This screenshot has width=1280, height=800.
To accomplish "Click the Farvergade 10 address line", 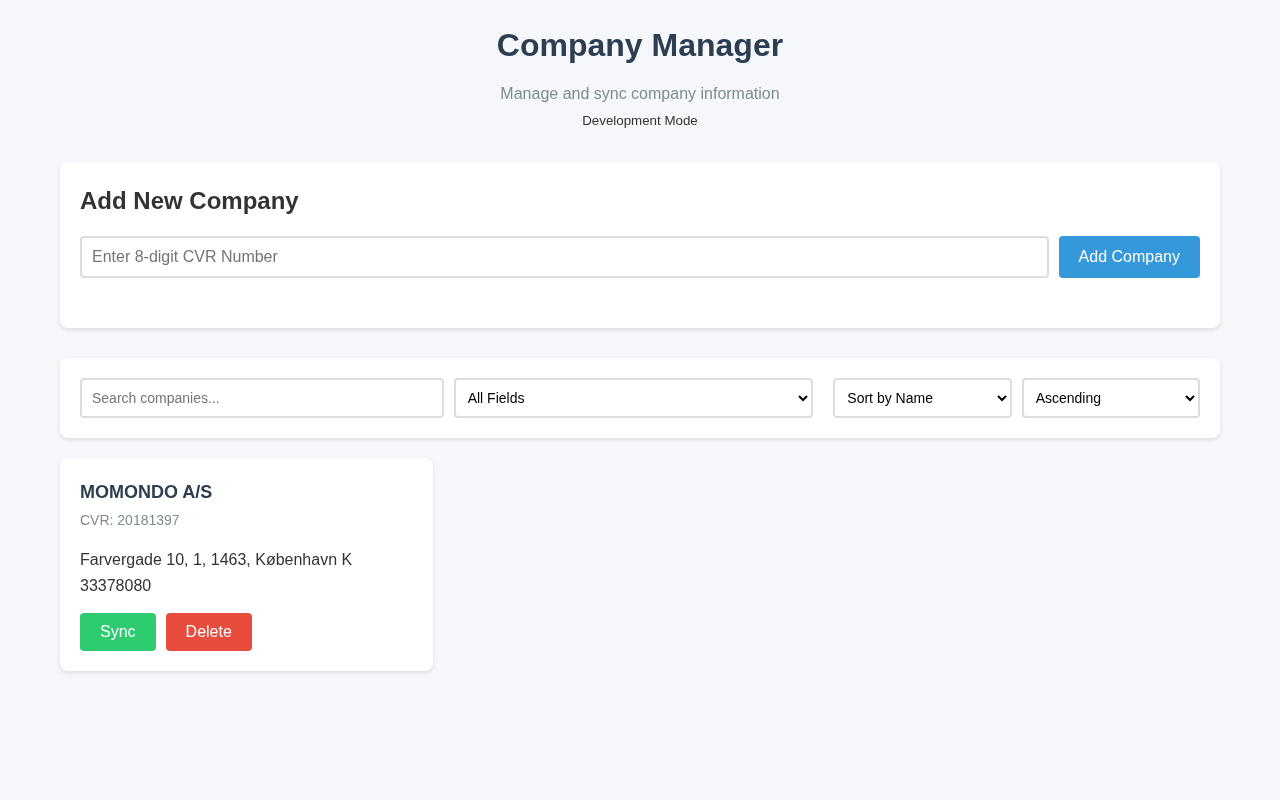I will click(x=216, y=560).
